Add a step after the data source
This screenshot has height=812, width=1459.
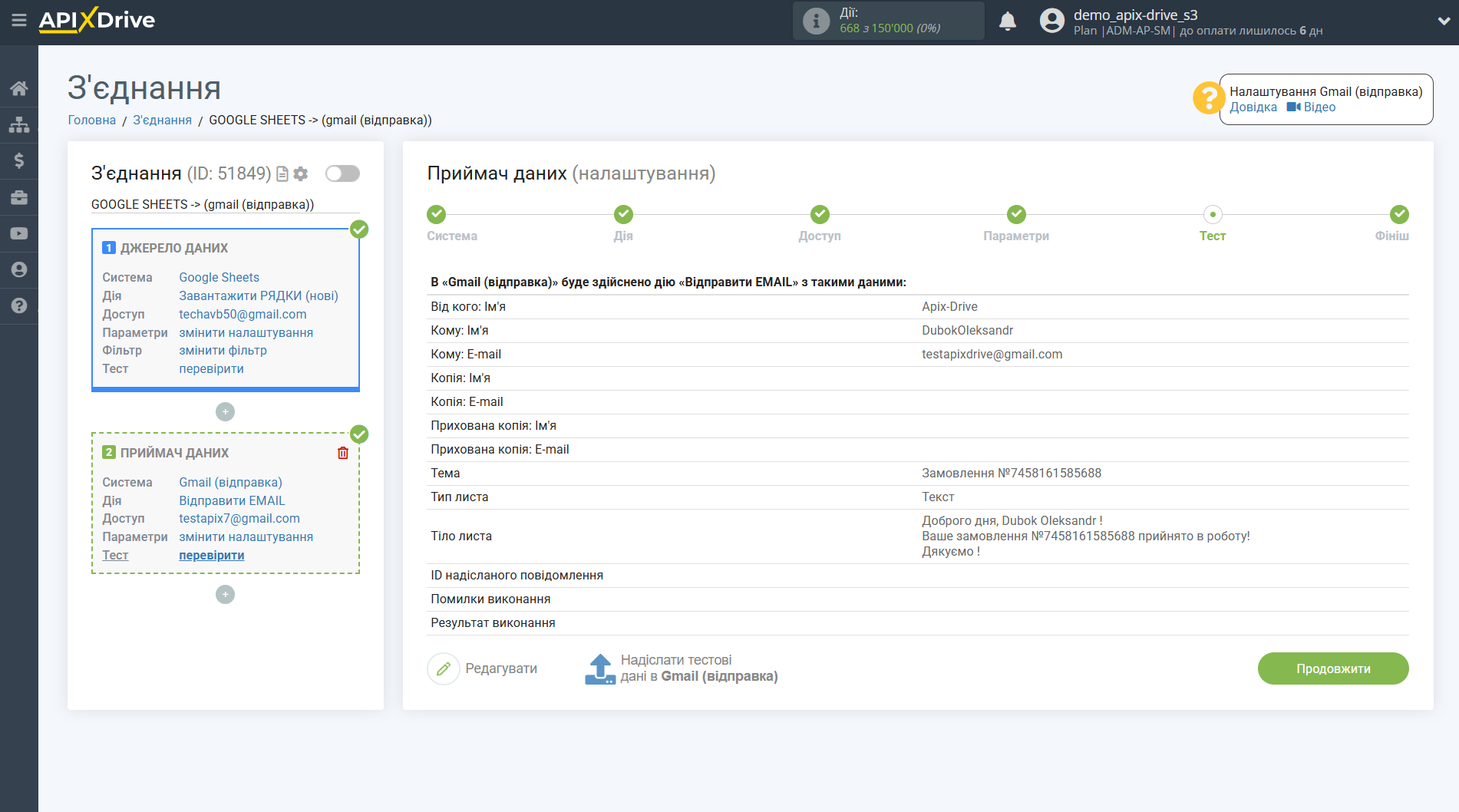click(225, 412)
